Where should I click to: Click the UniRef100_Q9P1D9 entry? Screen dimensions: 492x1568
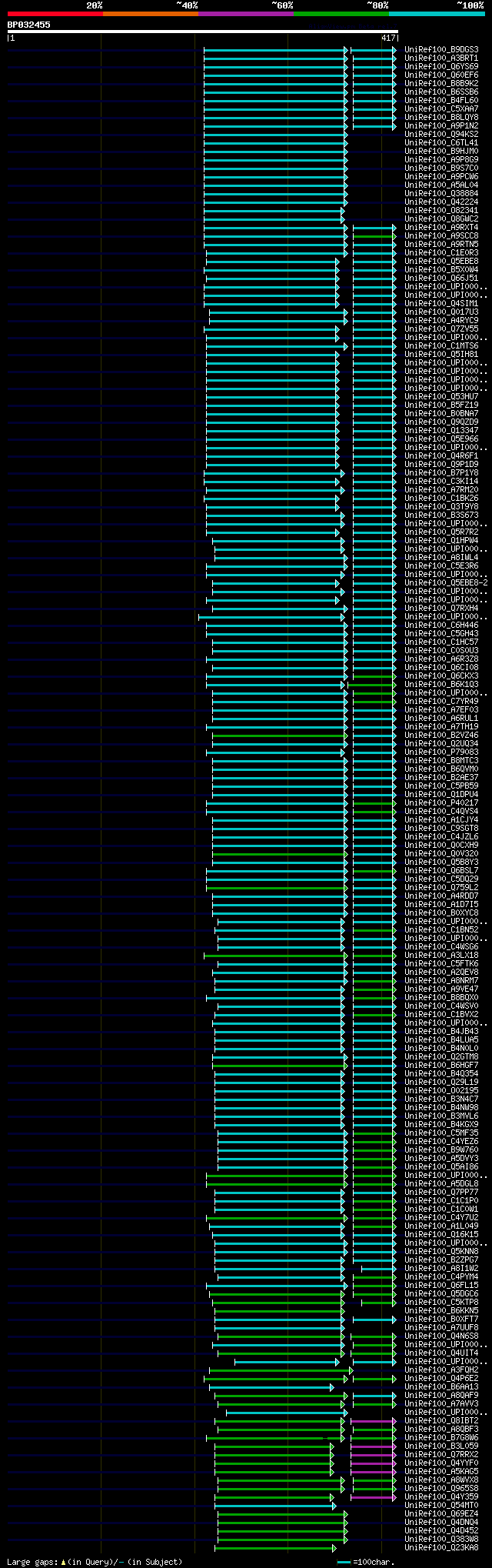pyautogui.click(x=441, y=464)
